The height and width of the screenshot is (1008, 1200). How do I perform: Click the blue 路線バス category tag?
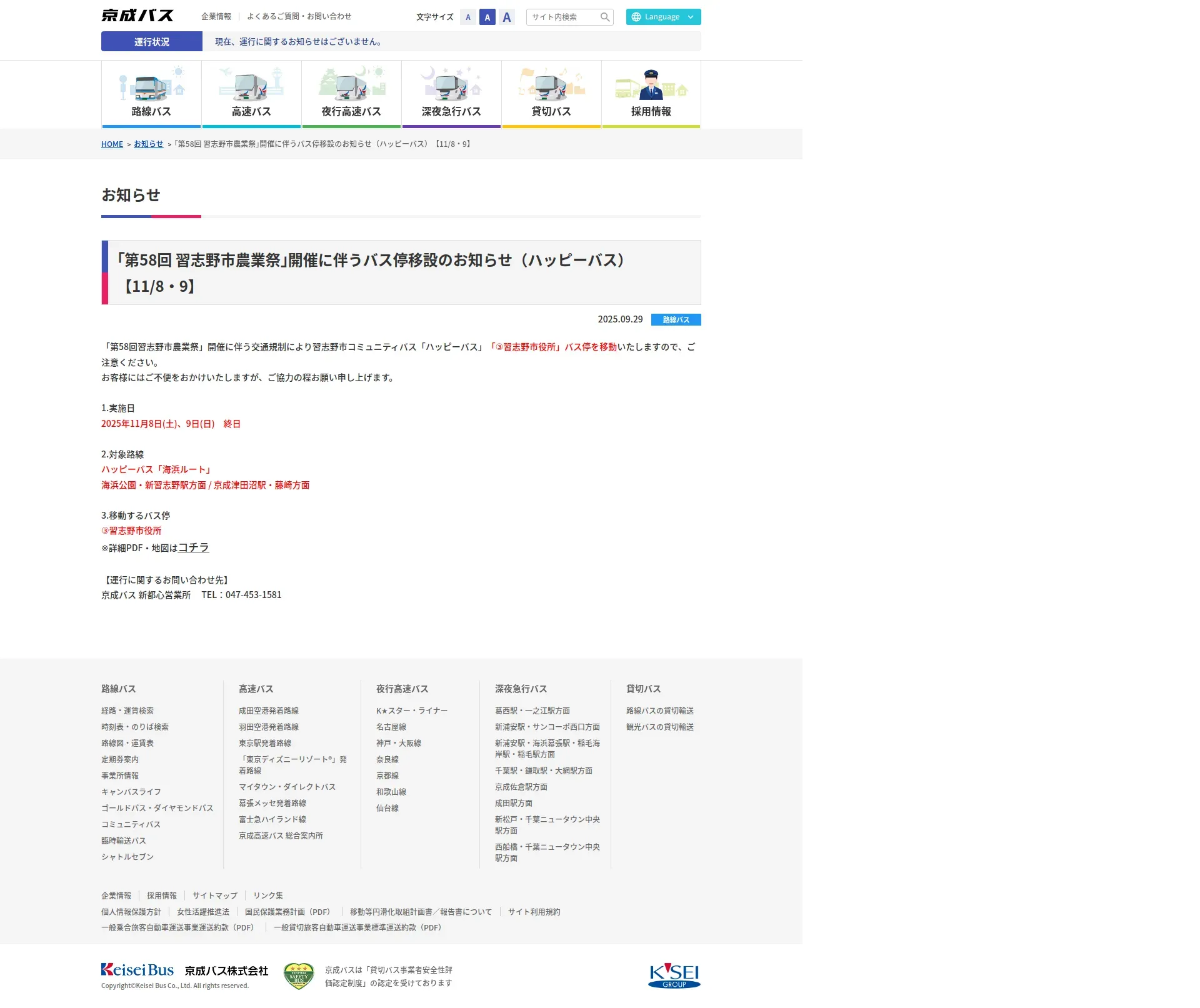[676, 320]
